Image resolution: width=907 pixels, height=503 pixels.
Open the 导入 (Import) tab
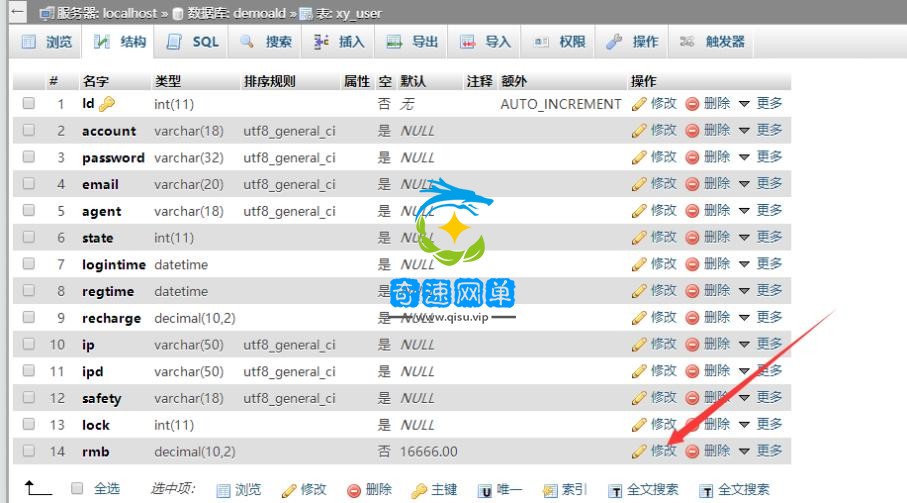pos(484,42)
